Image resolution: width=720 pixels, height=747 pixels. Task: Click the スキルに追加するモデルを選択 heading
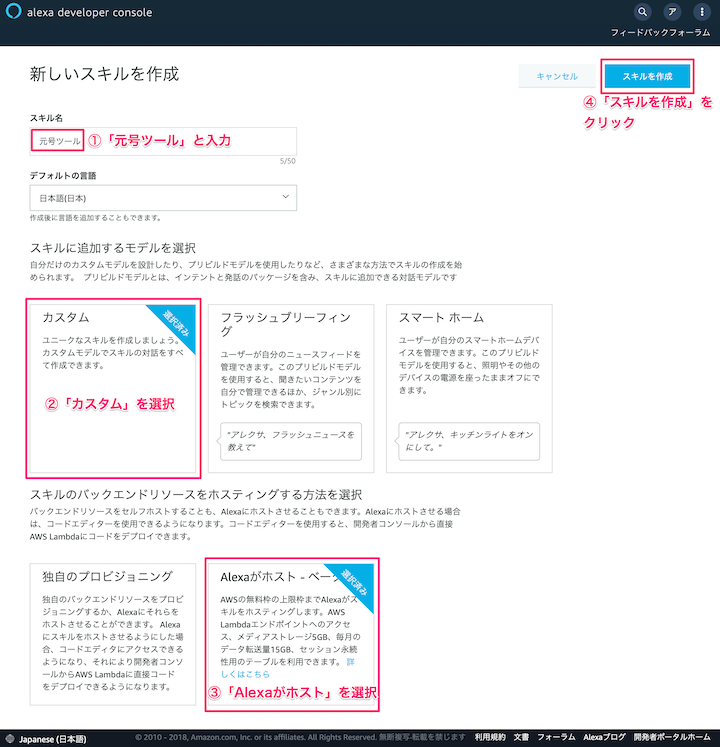tap(113, 248)
